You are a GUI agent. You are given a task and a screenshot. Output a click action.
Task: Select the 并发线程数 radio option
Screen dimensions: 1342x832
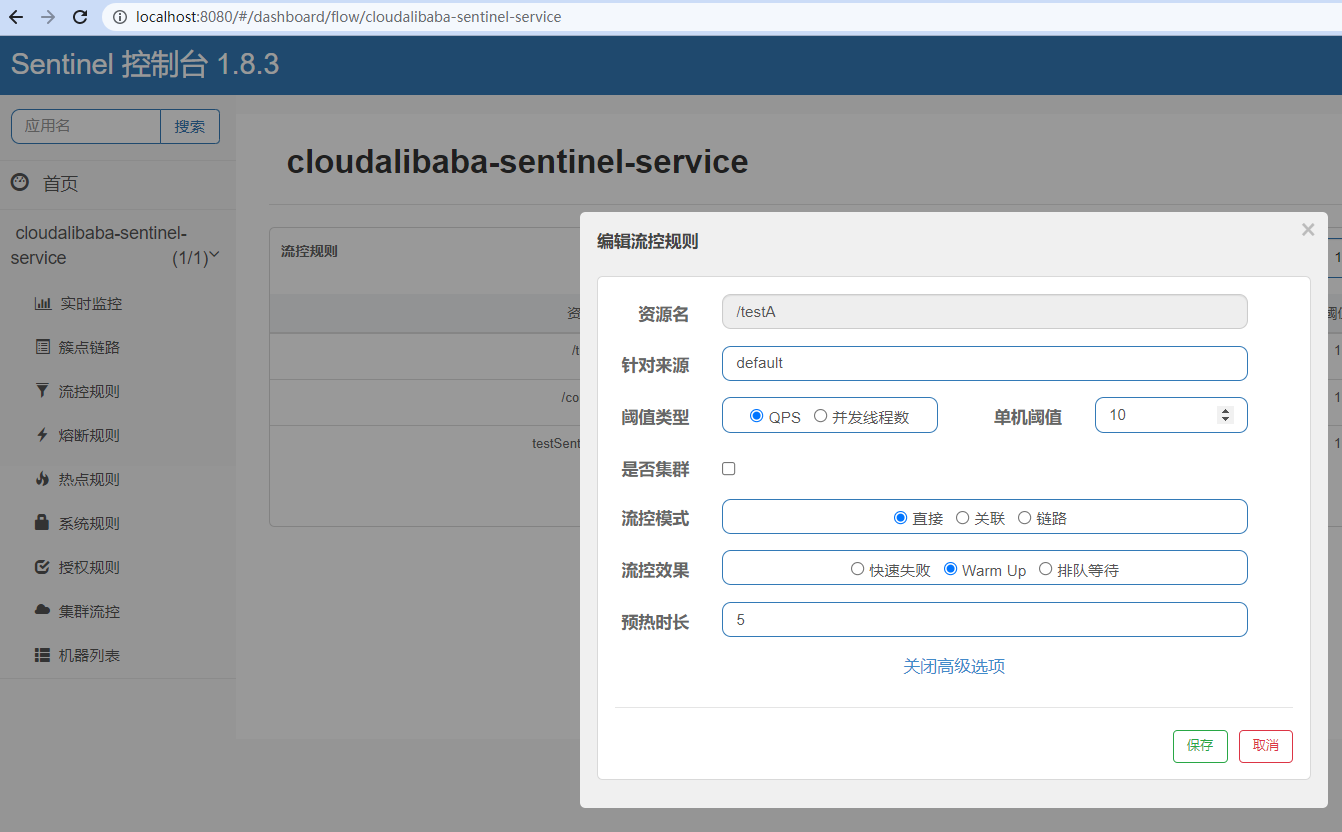coord(820,416)
